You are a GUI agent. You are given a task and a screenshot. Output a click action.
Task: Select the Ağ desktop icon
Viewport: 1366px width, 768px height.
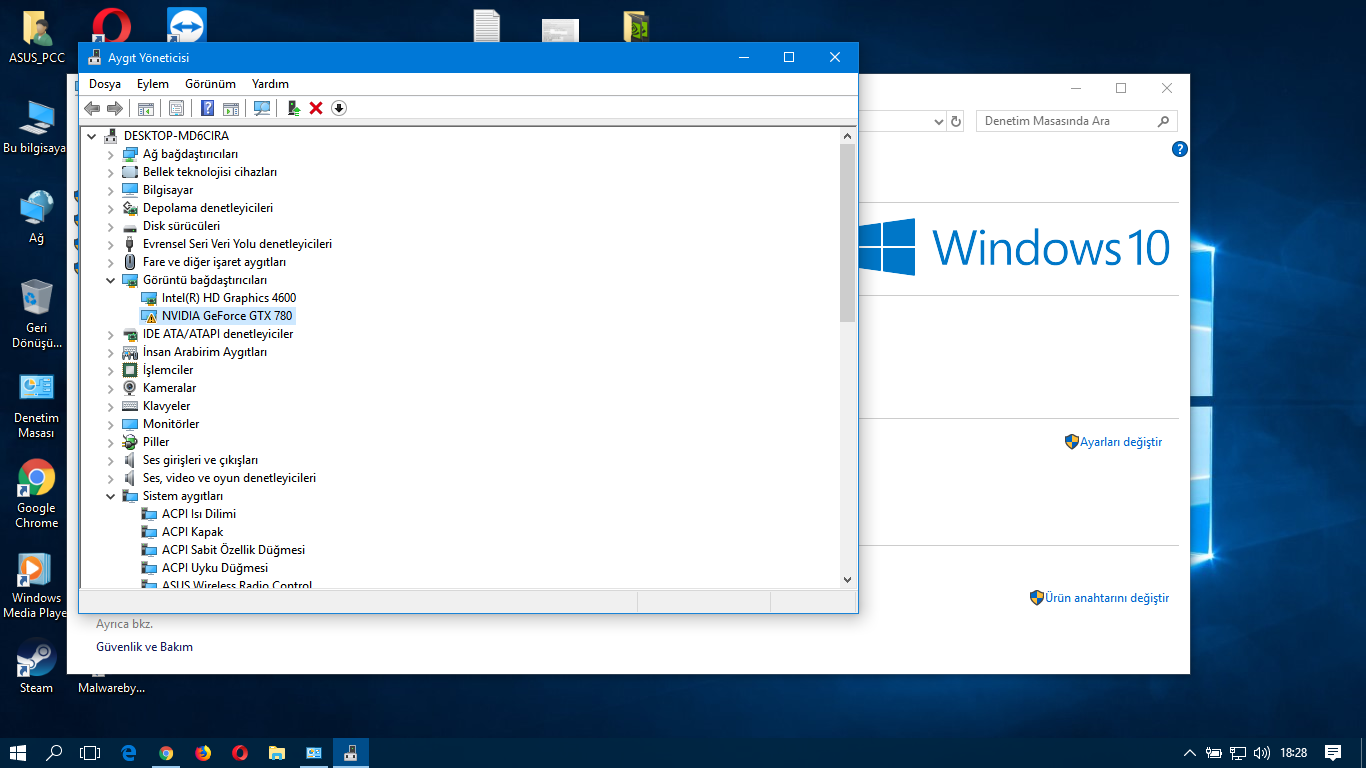tap(37, 217)
